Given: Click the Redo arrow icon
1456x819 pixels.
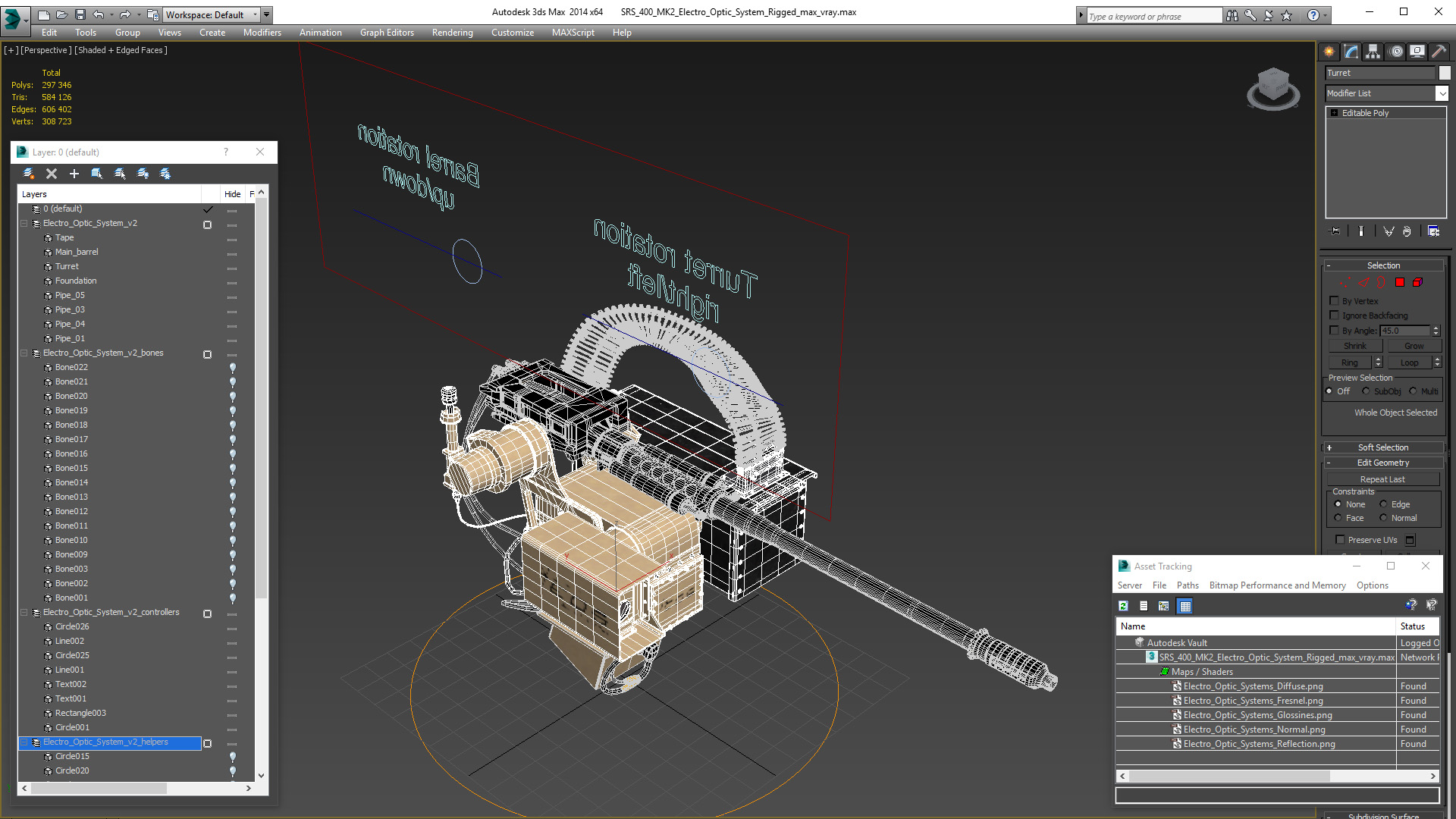Looking at the screenshot, I should [x=125, y=14].
